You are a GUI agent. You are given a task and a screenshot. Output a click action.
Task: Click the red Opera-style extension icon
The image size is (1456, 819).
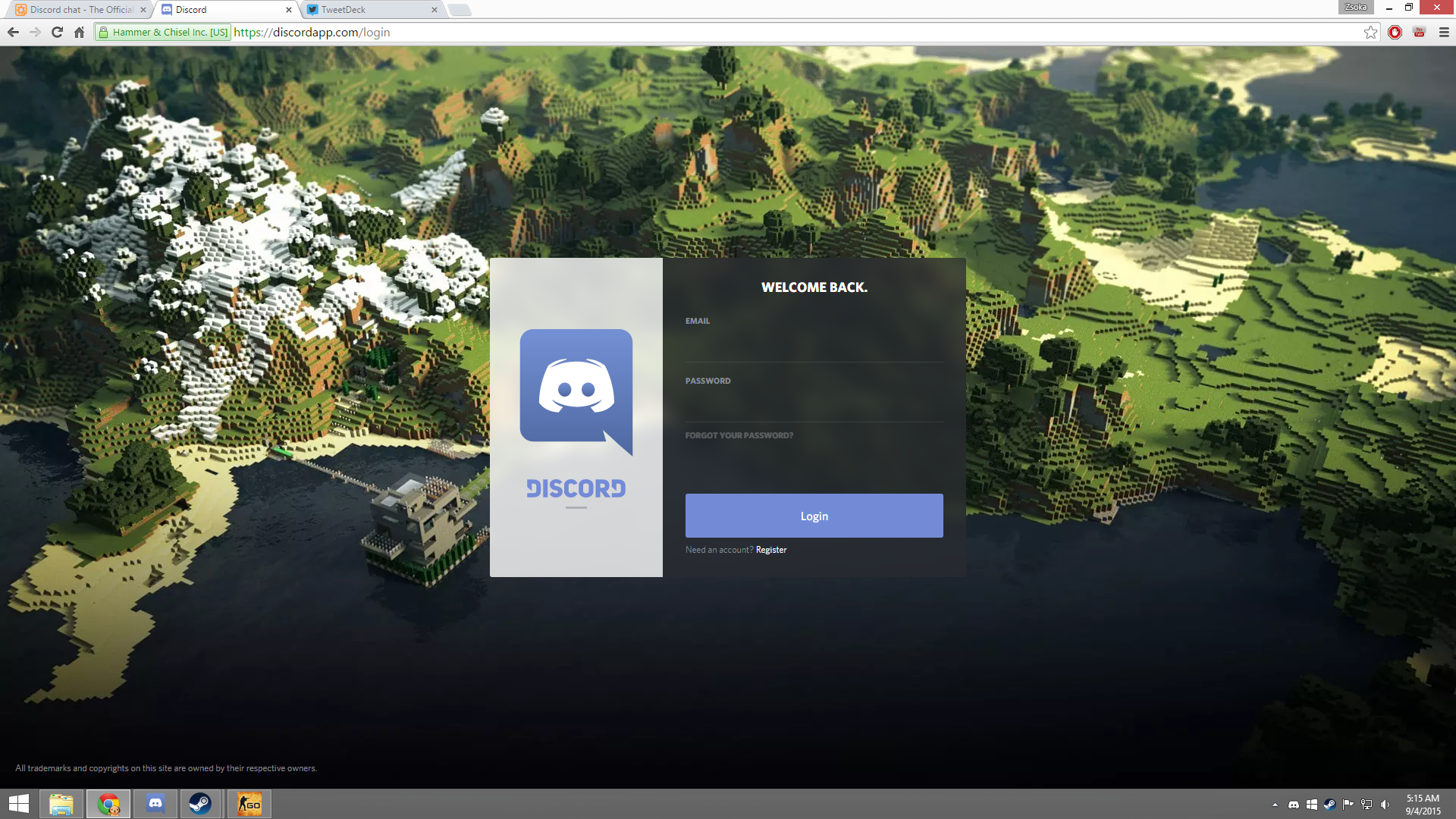click(x=1395, y=33)
